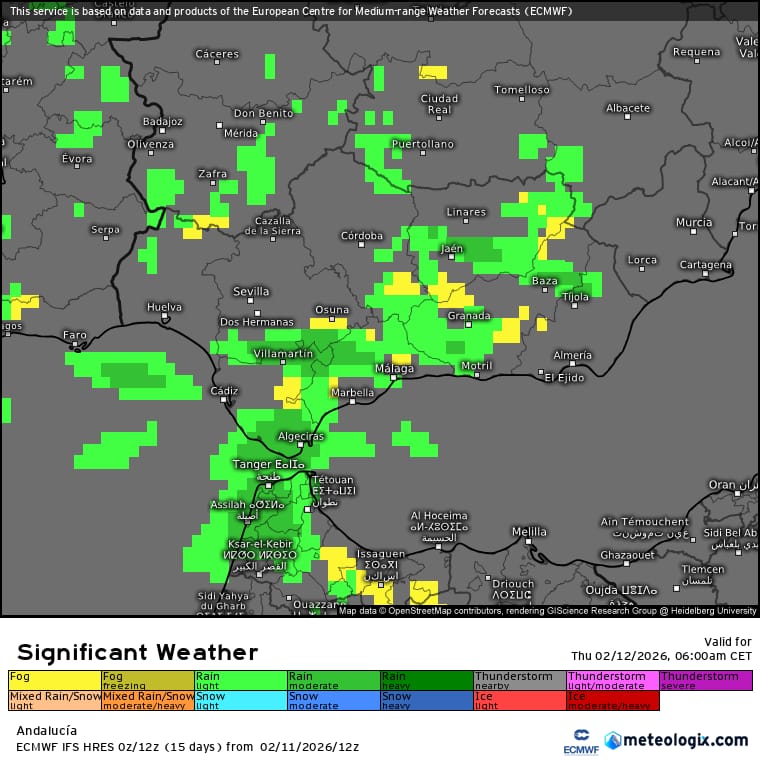760x760 pixels.
Task: Click the yellow Fog legend swatch
Action: coord(55,681)
